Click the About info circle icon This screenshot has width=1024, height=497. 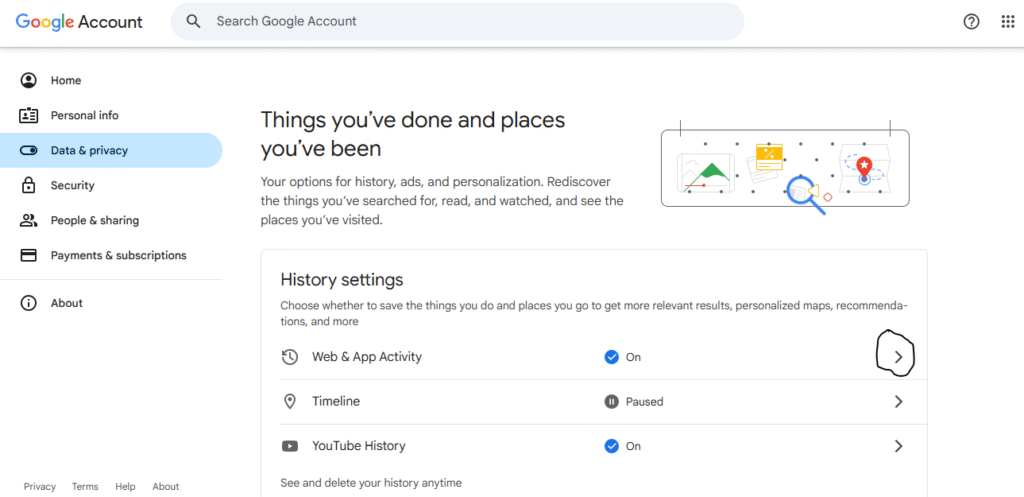[29, 303]
